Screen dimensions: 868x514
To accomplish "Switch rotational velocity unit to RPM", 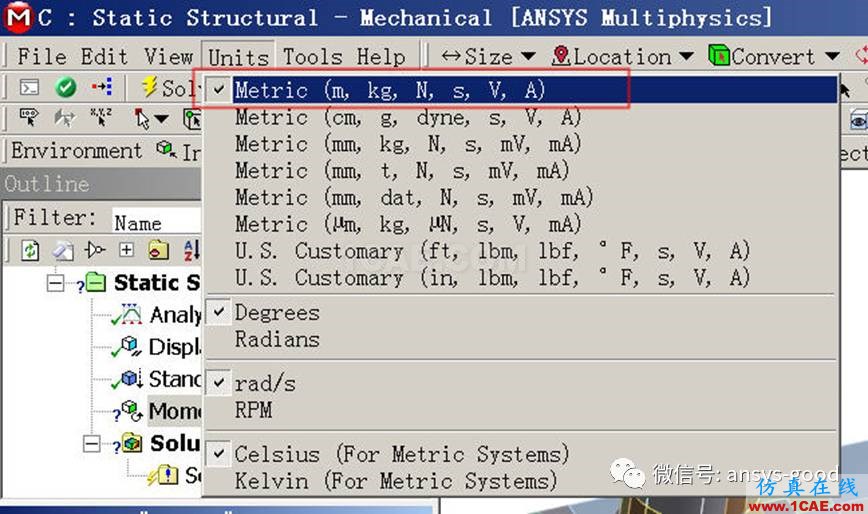I will click(520, 410).
